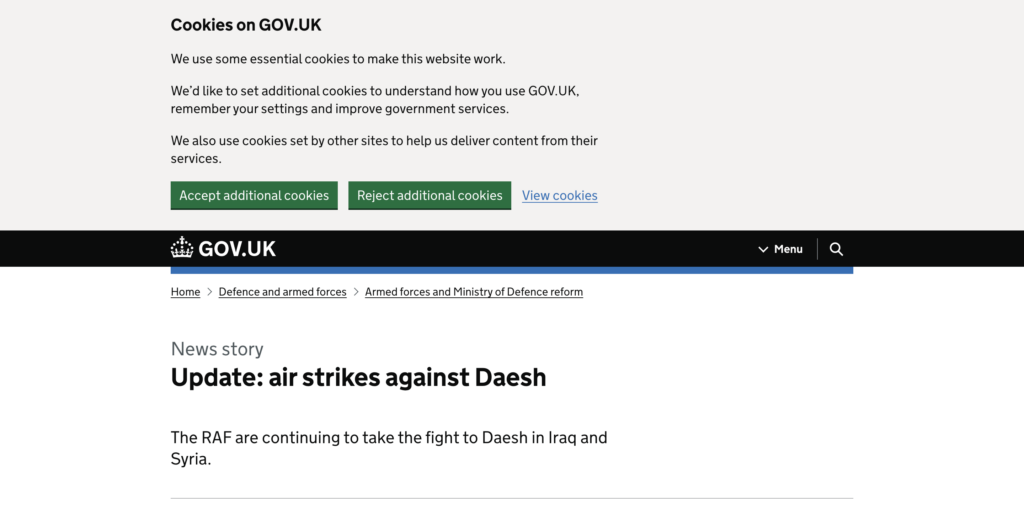Click the blue bar beneath the header
The height and width of the screenshot is (520, 1024).
pyautogui.click(x=511, y=270)
